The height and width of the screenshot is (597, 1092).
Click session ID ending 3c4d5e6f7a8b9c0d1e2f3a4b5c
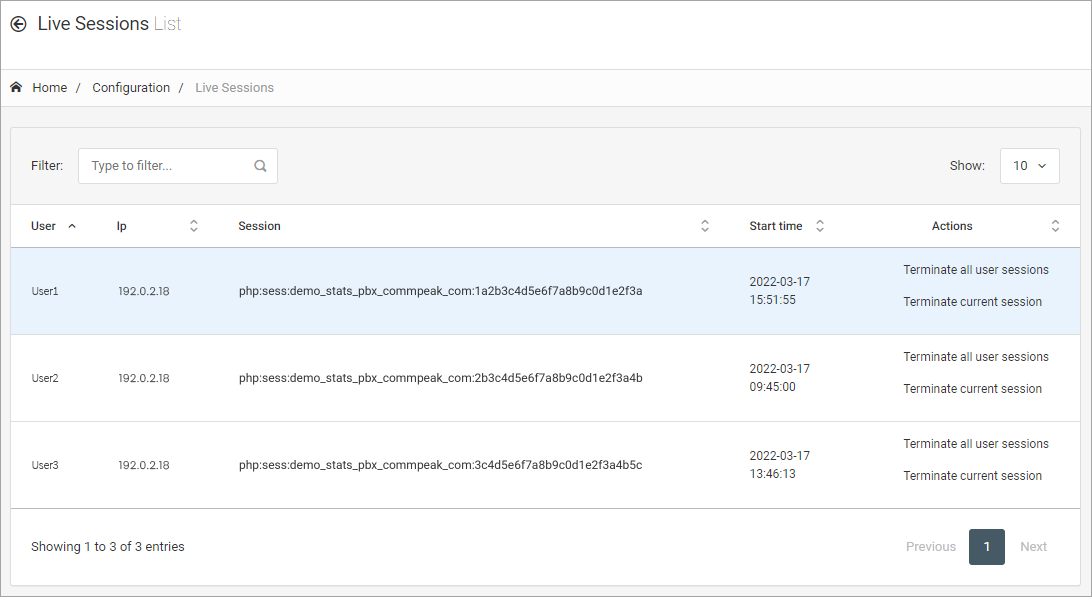(x=440, y=465)
